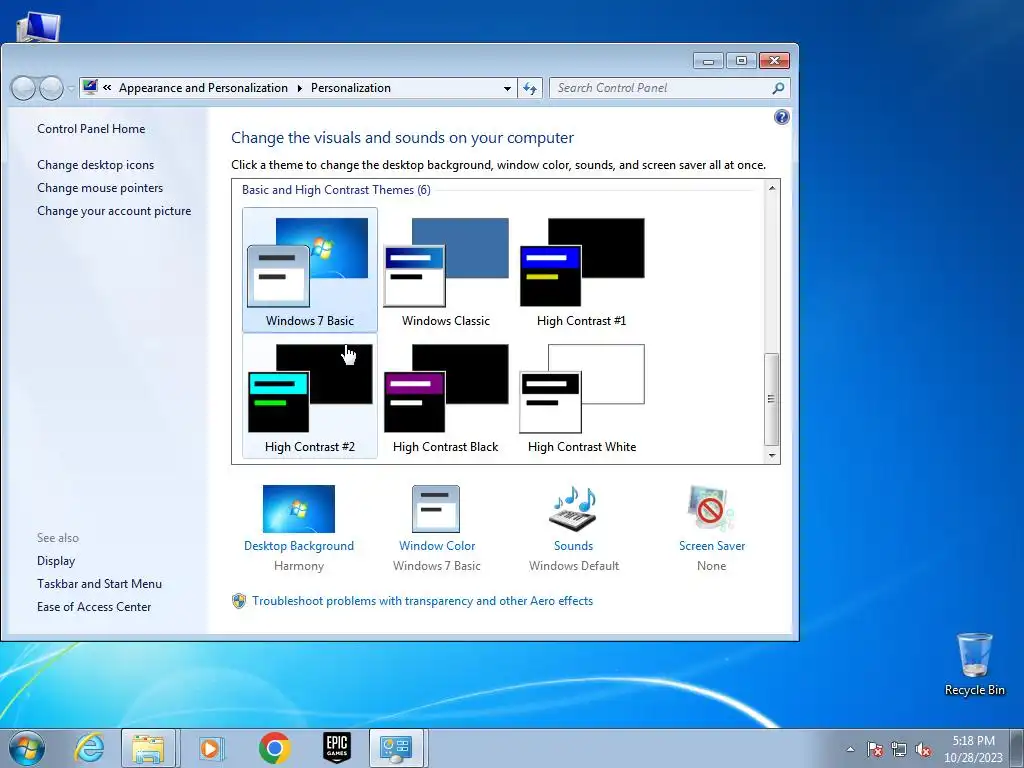Viewport: 1024px width, 768px height.
Task: Click the address bar control panel icon
Action: (x=90, y=88)
